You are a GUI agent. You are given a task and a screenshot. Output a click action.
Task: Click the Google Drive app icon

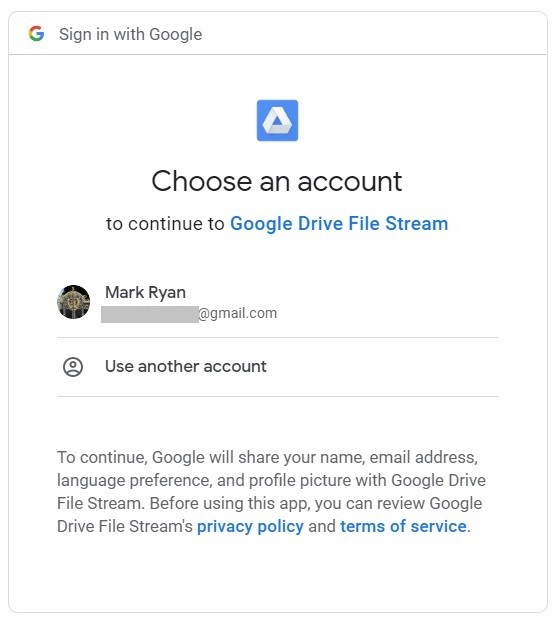click(x=277, y=121)
